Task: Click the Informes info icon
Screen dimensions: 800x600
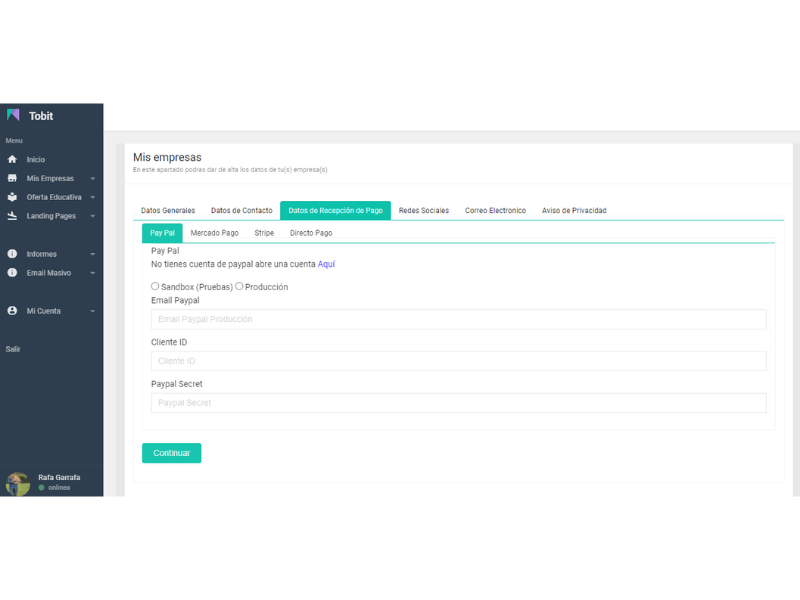Action: point(12,254)
